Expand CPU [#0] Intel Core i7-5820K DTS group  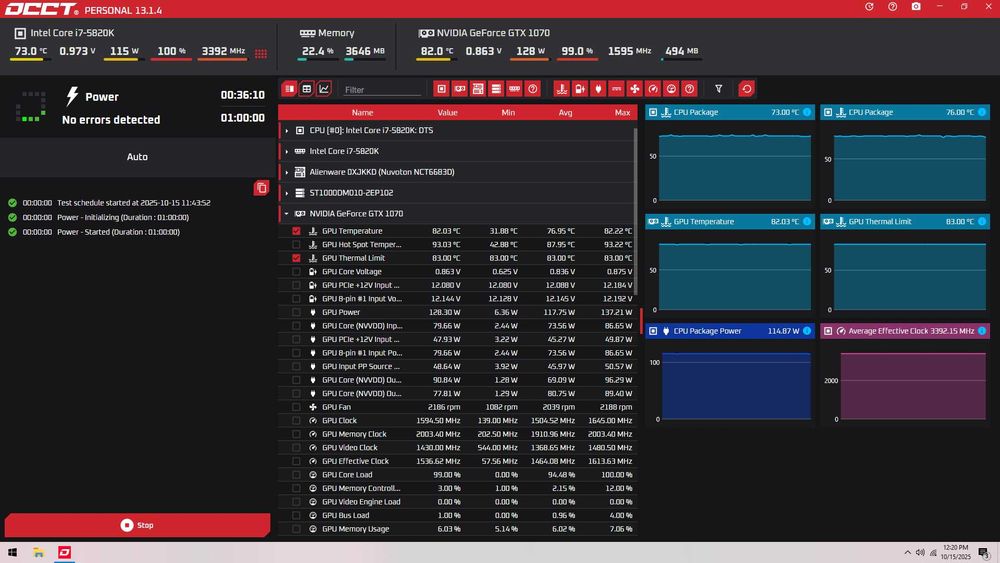click(286, 131)
